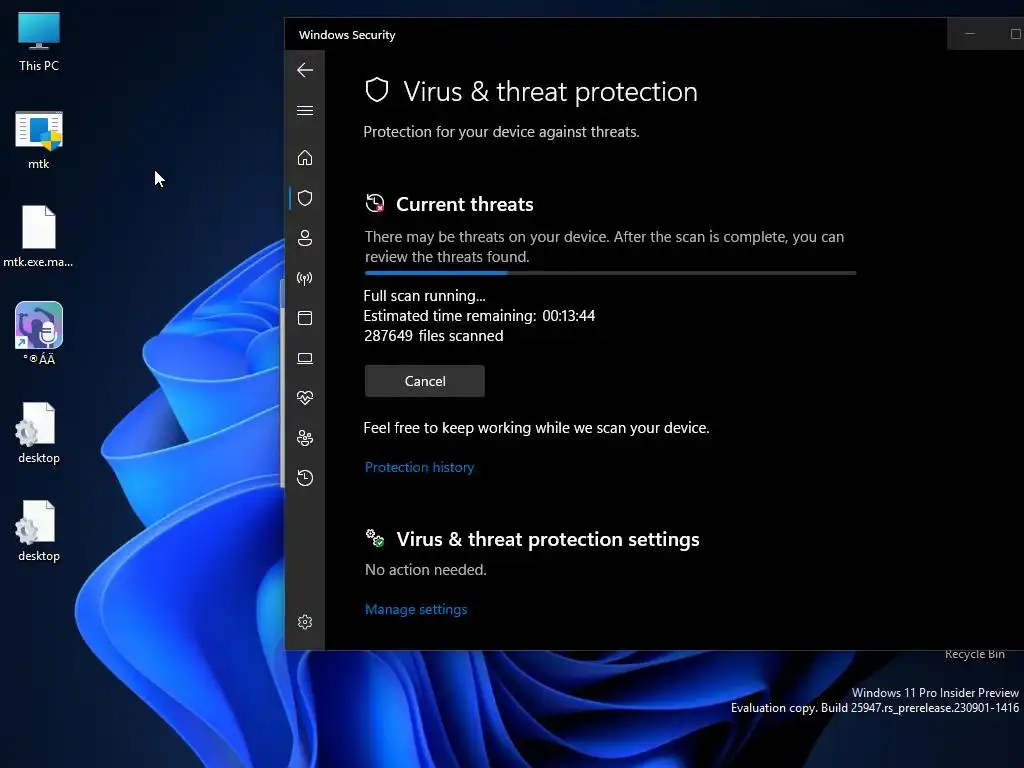Select the mtk.exe.ma... file on desktop
This screenshot has height=768, width=1024.
[x=39, y=236]
